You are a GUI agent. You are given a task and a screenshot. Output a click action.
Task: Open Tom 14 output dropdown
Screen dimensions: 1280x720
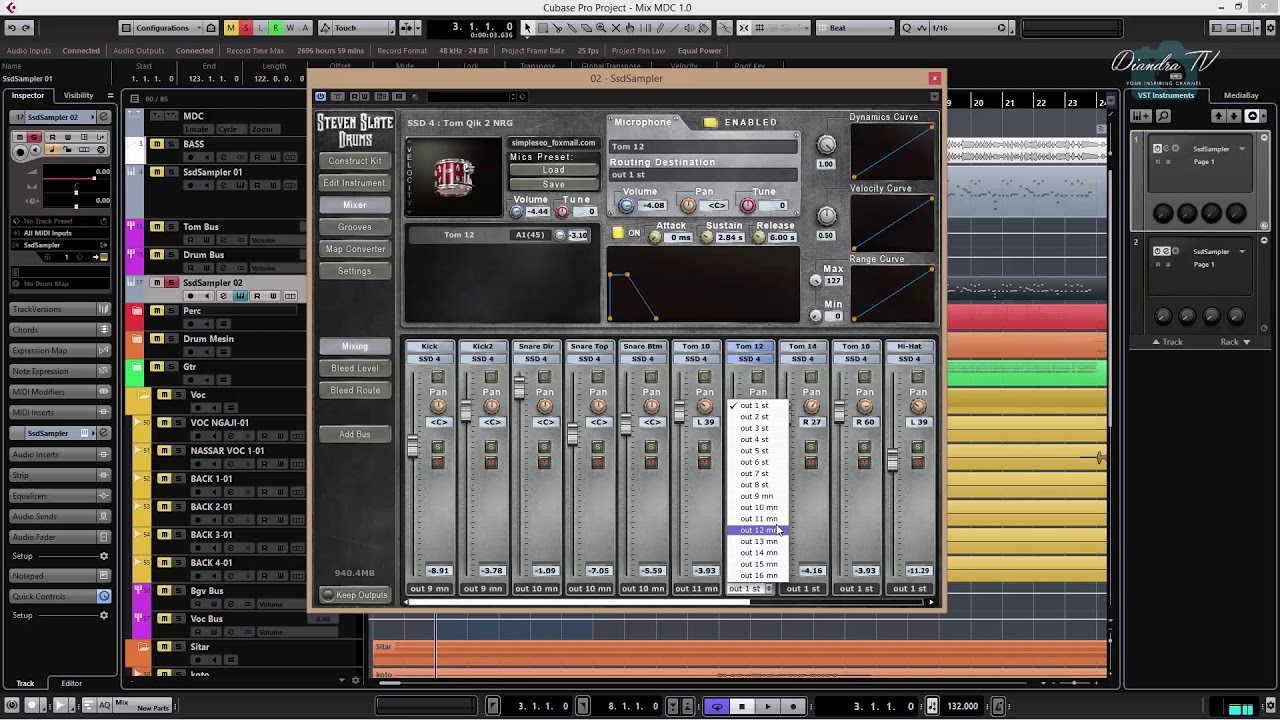click(x=802, y=589)
